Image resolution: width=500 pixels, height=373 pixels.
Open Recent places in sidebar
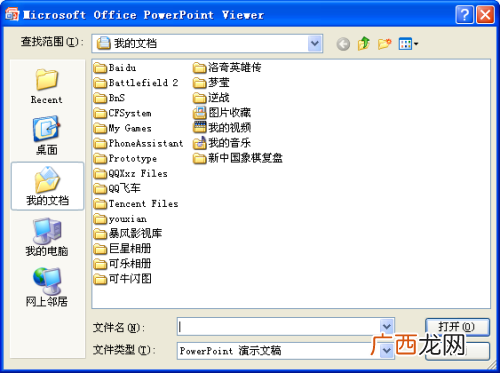click(47, 86)
